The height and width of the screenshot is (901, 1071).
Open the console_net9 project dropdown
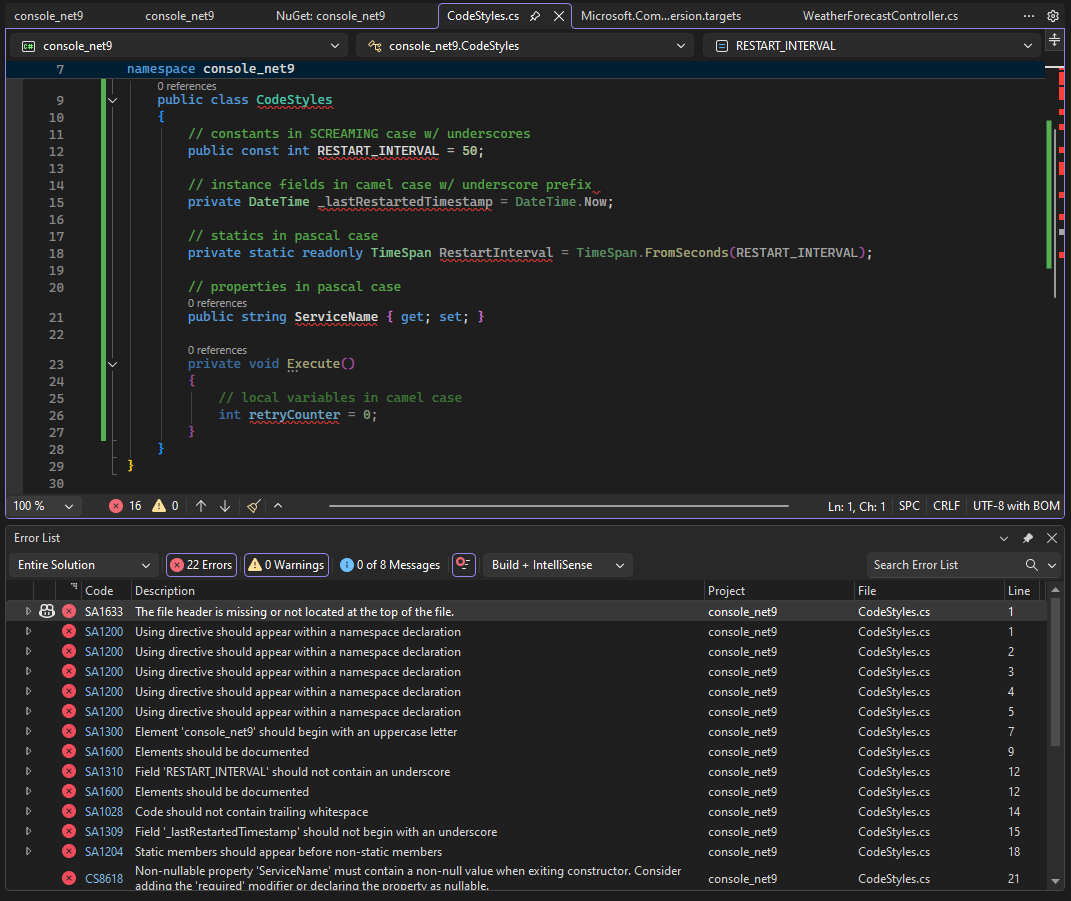pos(180,46)
